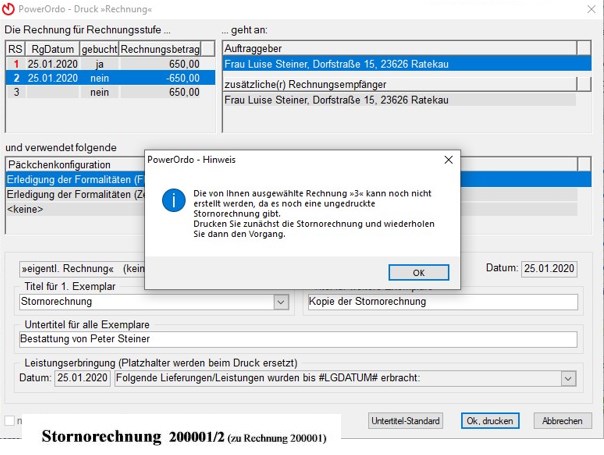Click the PowerOrdo logo in title bar

(8, 9)
